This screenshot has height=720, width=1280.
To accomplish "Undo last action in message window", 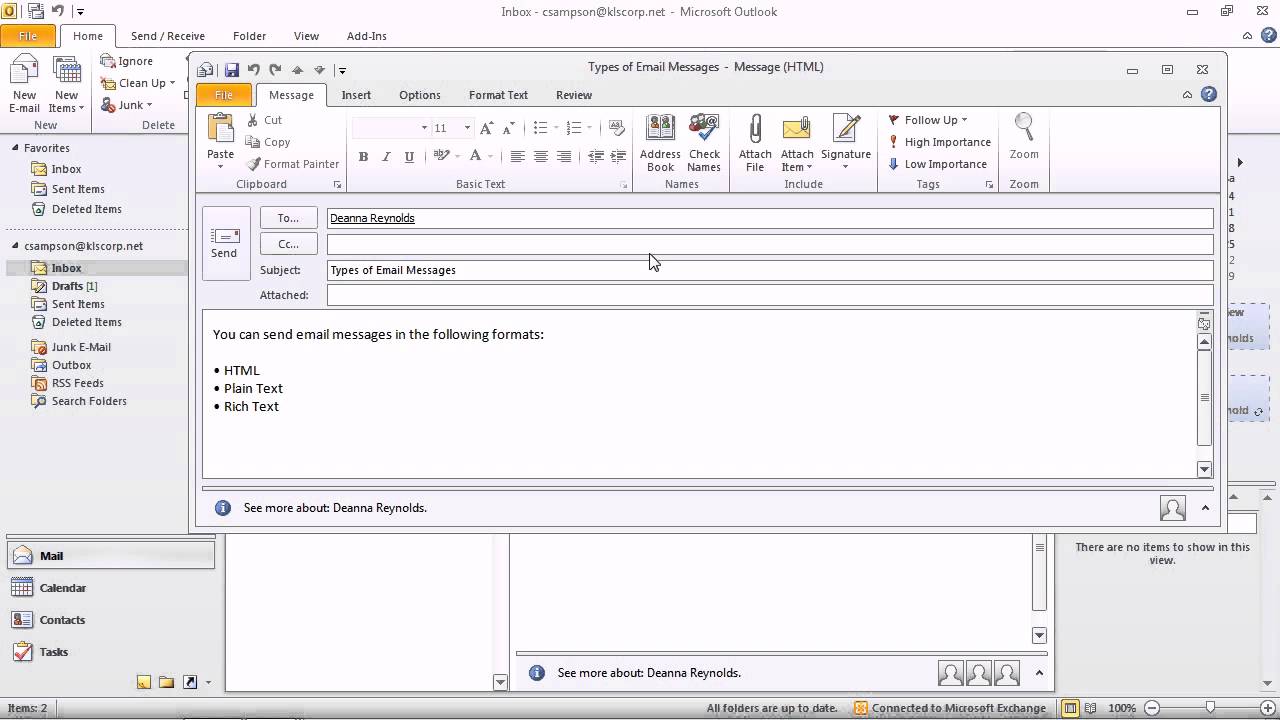I will coord(254,70).
